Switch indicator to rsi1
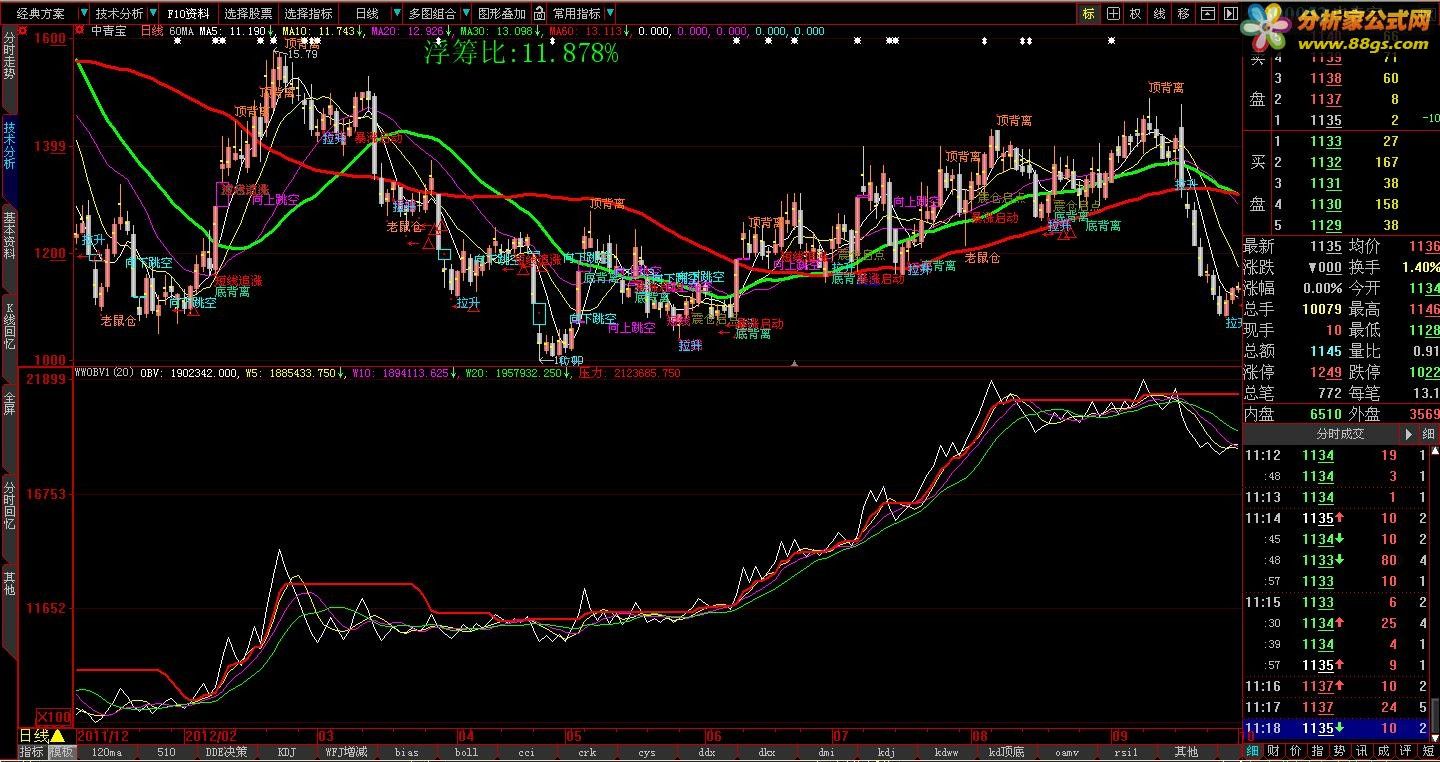This screenshot has height=762, width=1440. [1126, 752]
